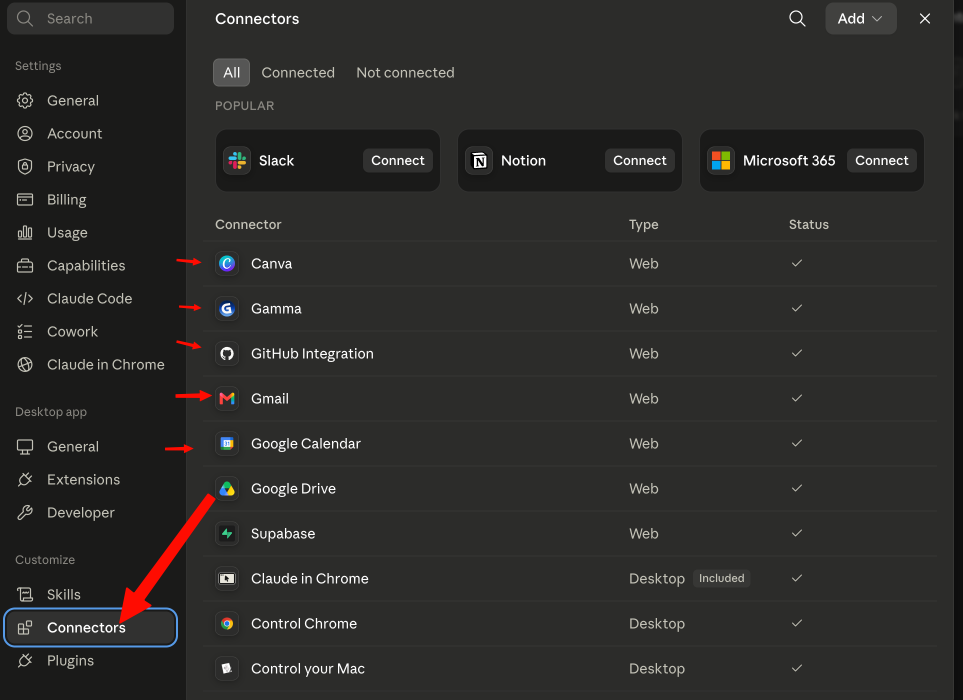Click the Canva row status checkmark
The width and height of the screenshot is (963, 700).
pyautogui.click(x=797, y=263)
